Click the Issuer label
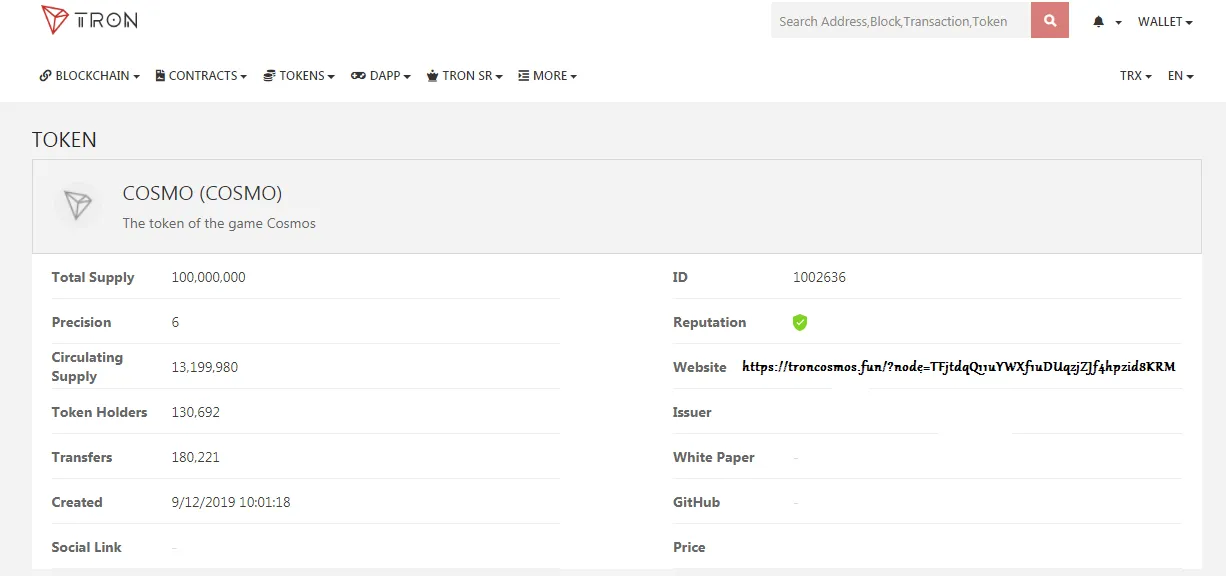This screenshot has height=576, width=1226. click(x=692, y=412)
